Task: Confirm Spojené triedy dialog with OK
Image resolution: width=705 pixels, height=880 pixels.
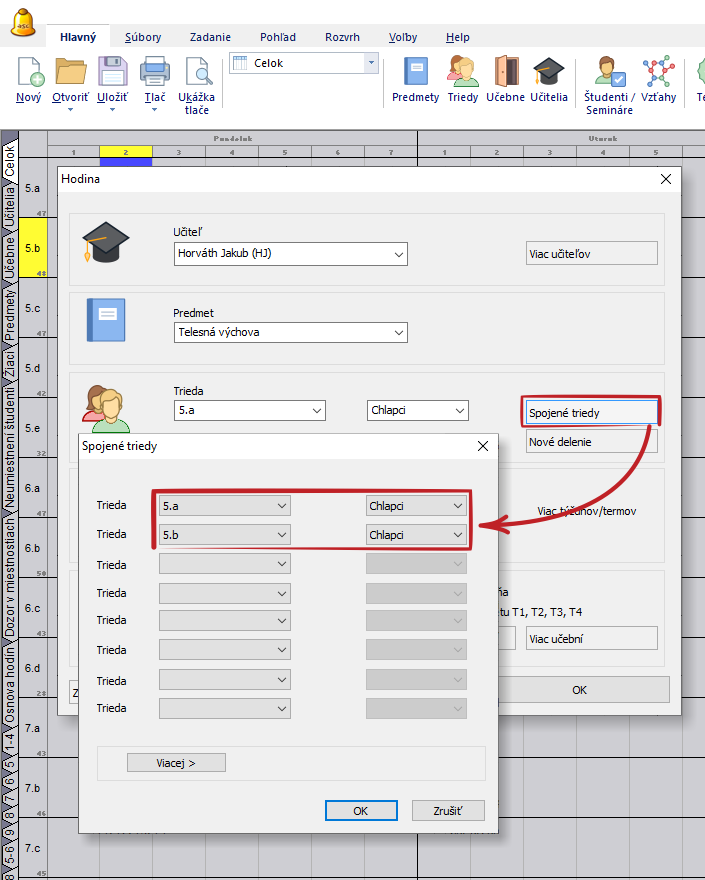Action: [x=361, y=810]
